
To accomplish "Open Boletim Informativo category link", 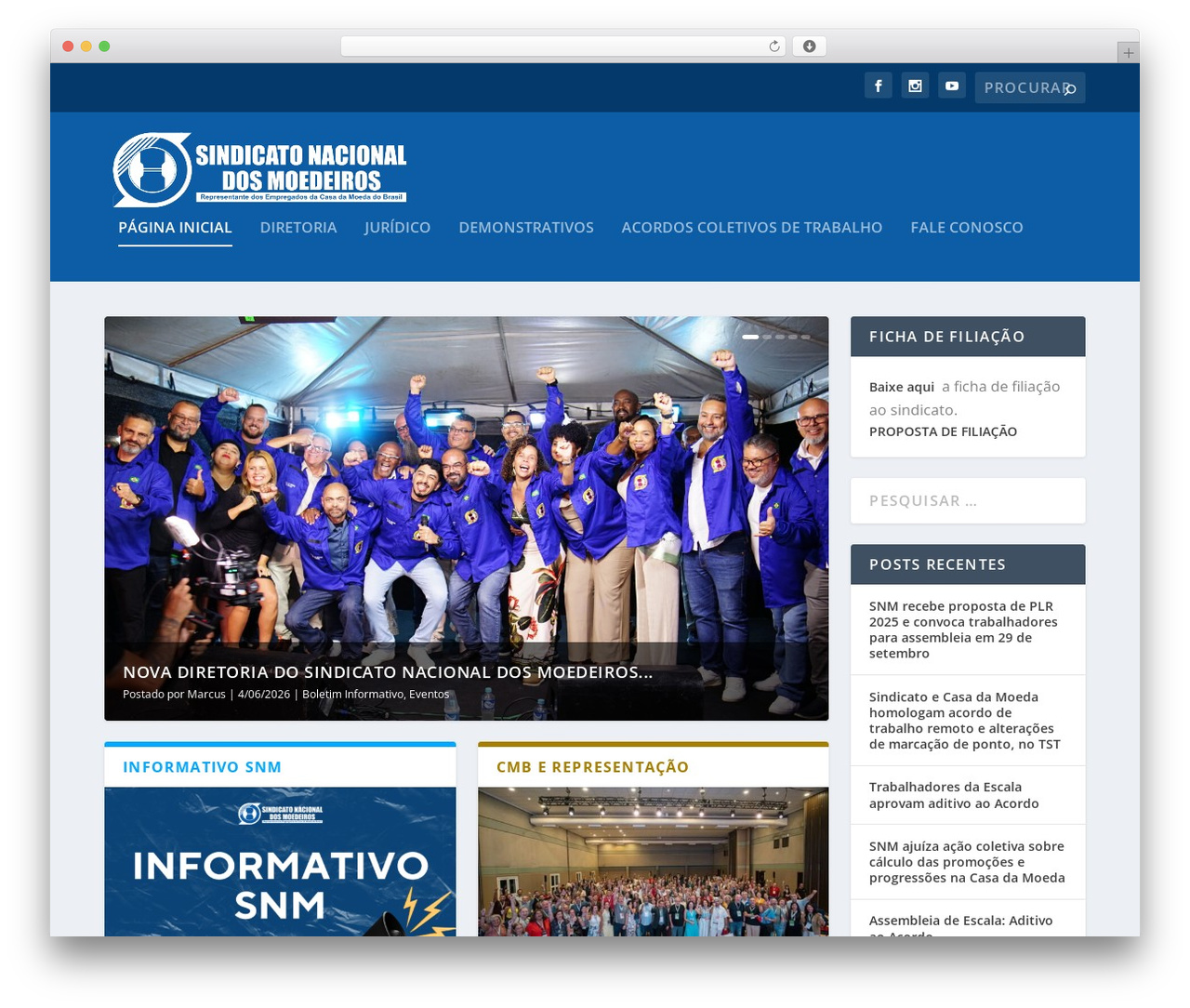I will tap(352, 694).
